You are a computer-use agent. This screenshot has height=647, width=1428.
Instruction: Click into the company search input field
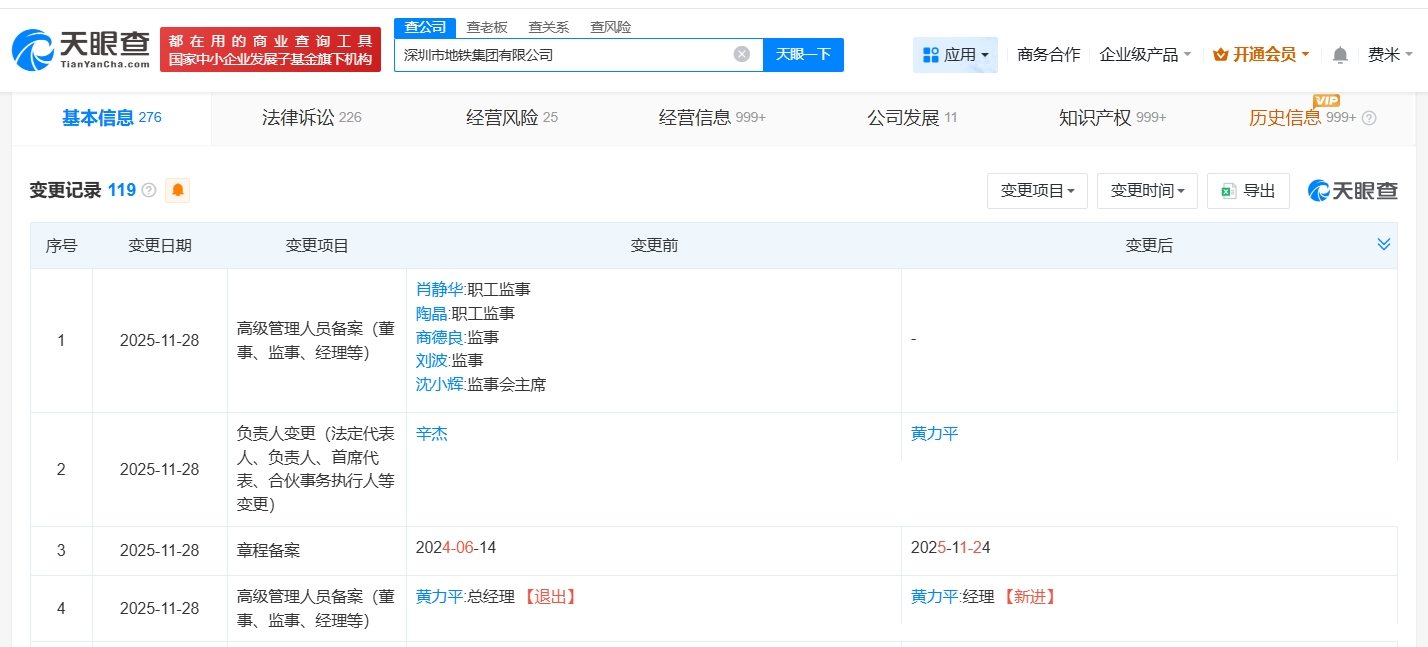[565, 55]
